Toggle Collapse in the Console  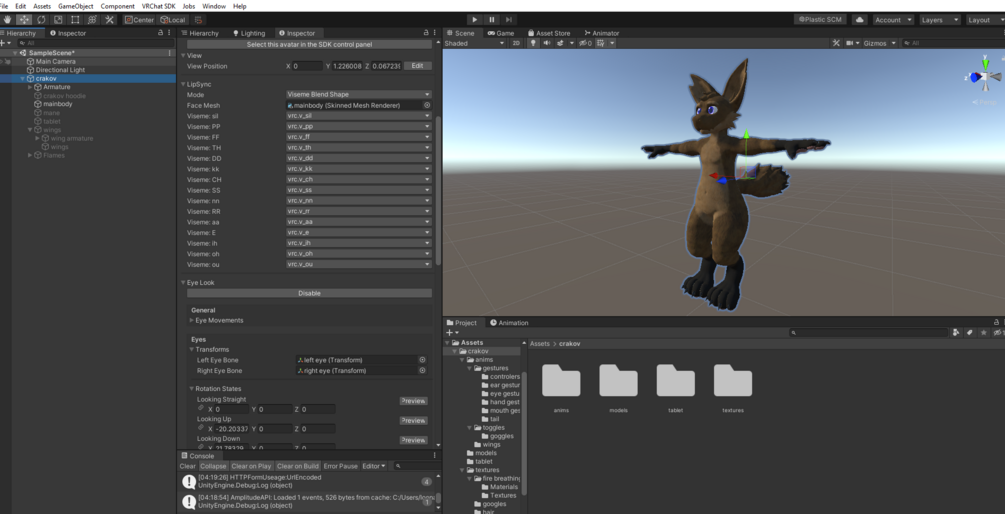[x=213, y=466]
